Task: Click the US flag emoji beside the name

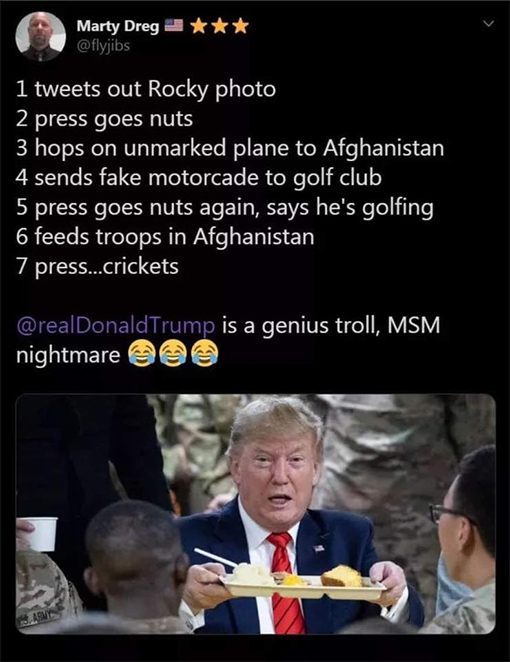Action: pos(173,26)
